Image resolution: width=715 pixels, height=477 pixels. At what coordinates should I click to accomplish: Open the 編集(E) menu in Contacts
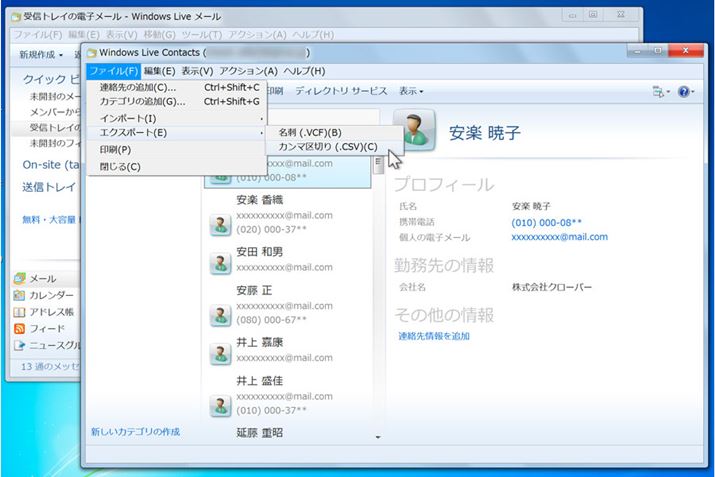click(160, 71)
